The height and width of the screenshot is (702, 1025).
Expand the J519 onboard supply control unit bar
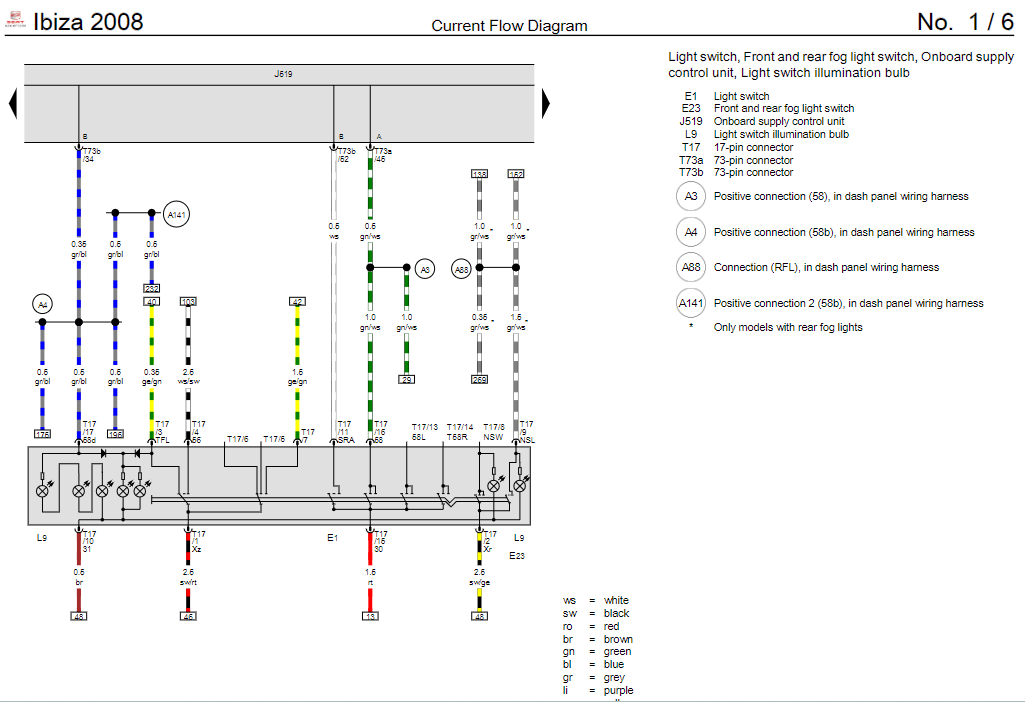tap(282, 72)
